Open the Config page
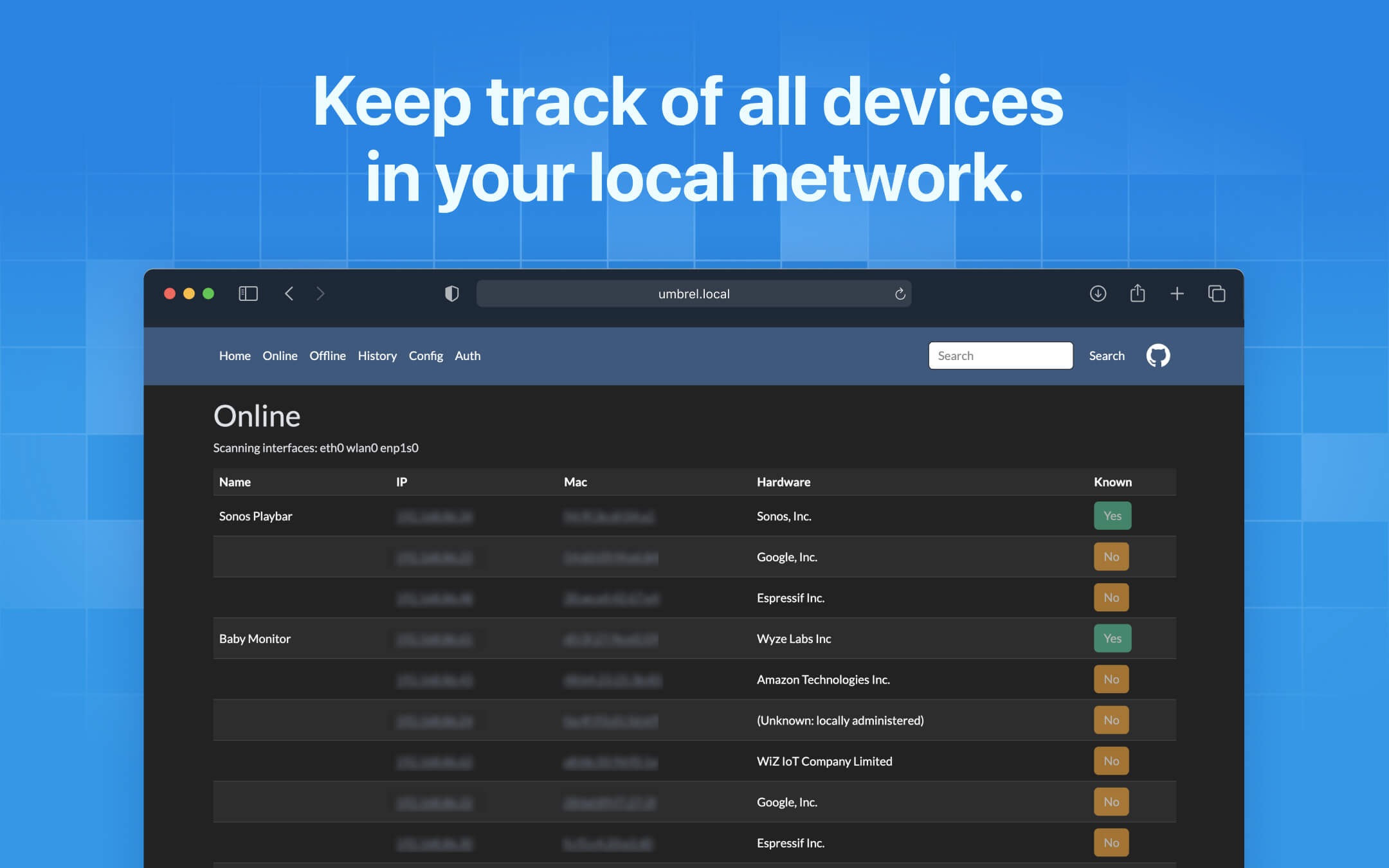Viewport: 1389px width, 868px height. click(426, 356)
